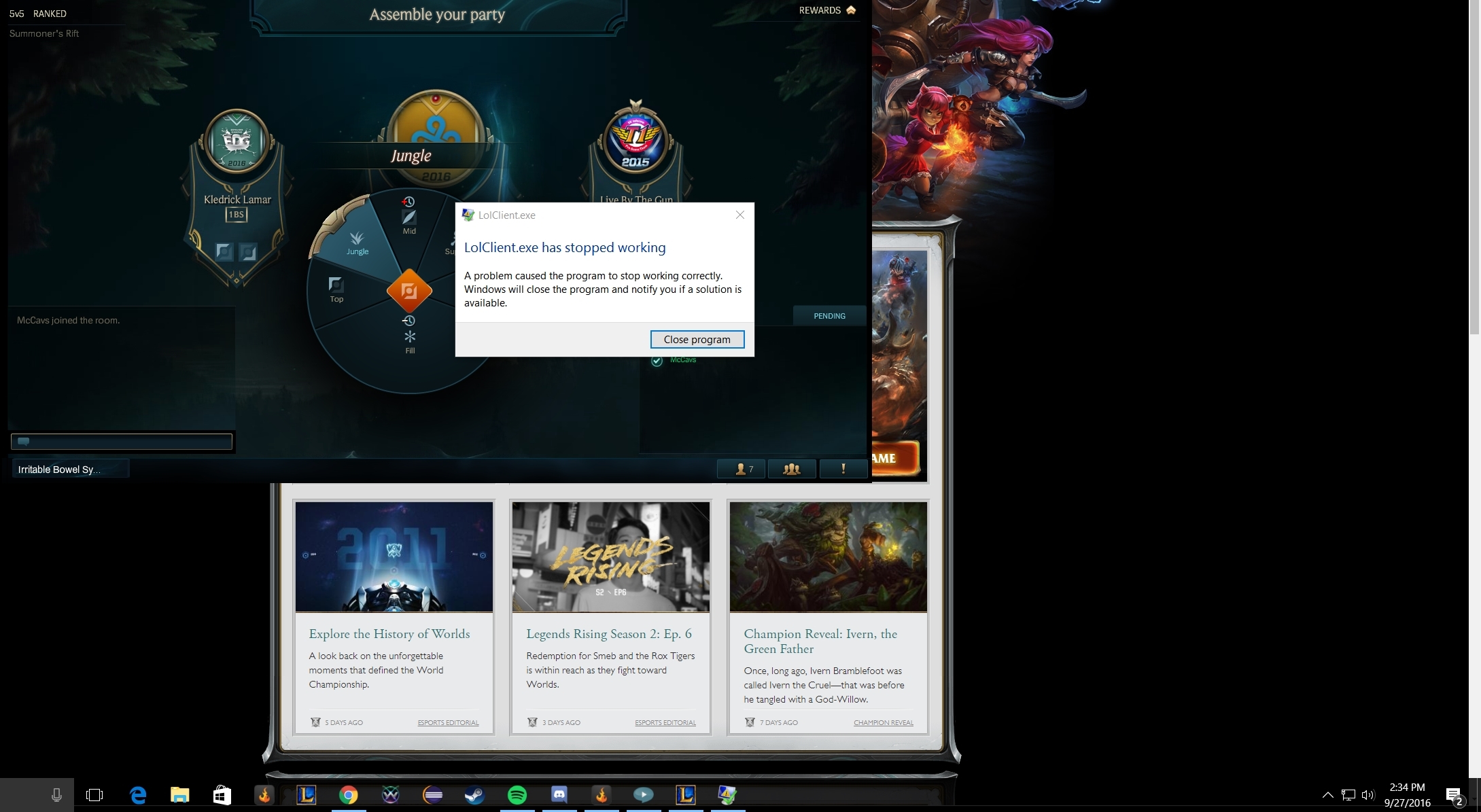Image resolution: width=1481 pixels, height=812 pixels.
Task: Open the Windows Store from the taskbar
Action: pyautogui.click(x=222, y=795)
